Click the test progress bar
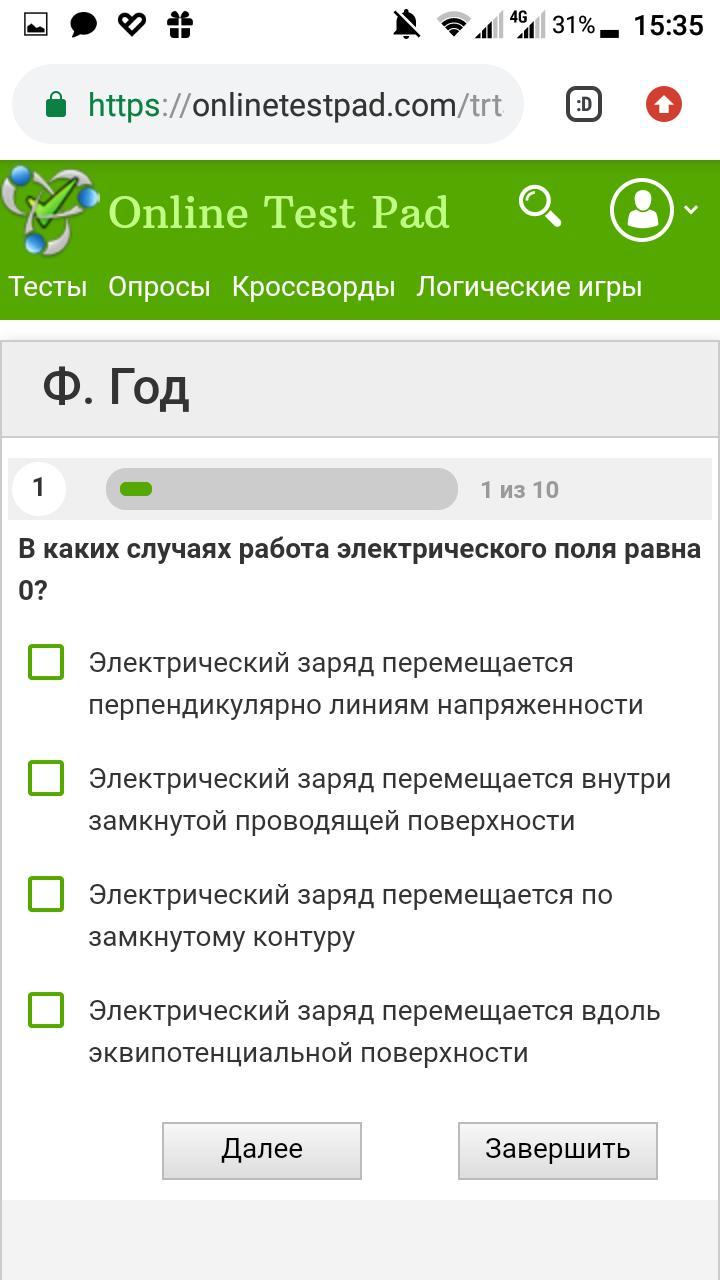Screen dimensions: 720x1280 tap(281, 489)
